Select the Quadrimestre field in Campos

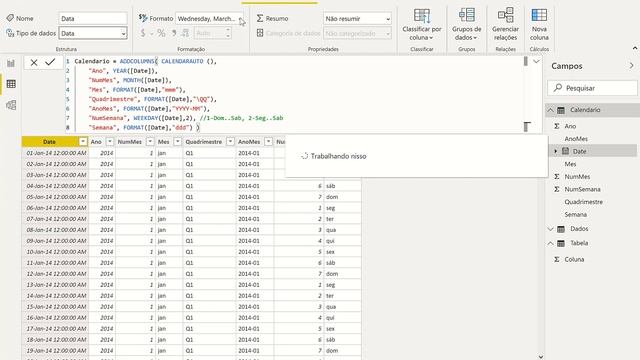pyautogui.click(x=583, y=202)
